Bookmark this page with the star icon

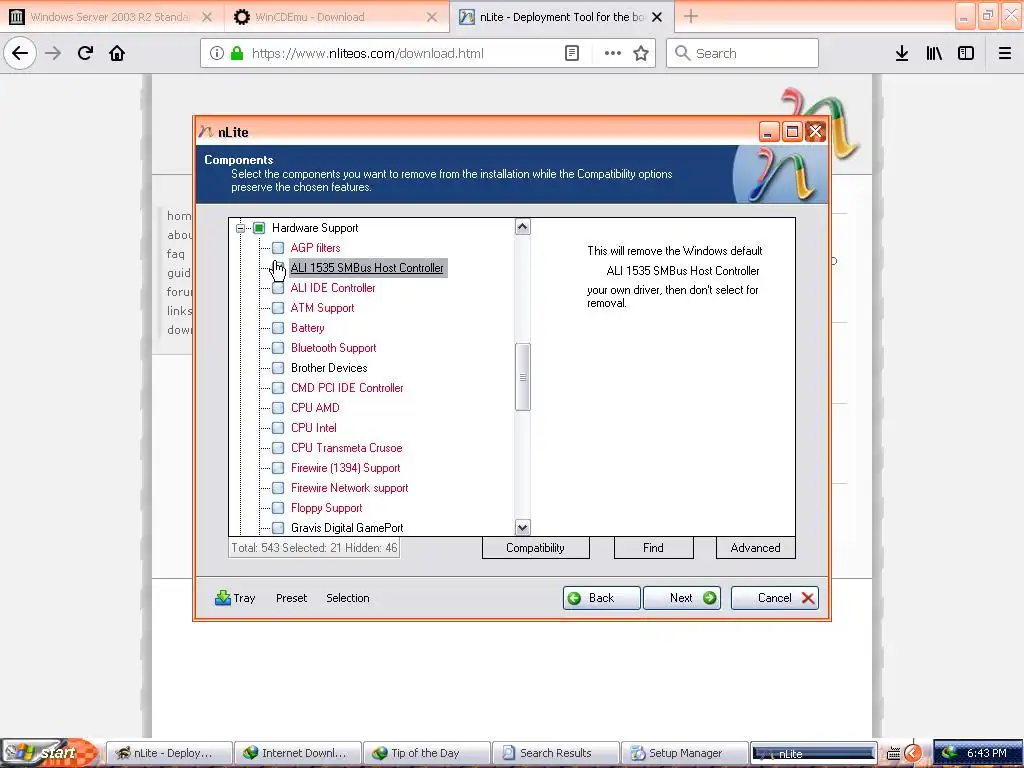point(641,53)
